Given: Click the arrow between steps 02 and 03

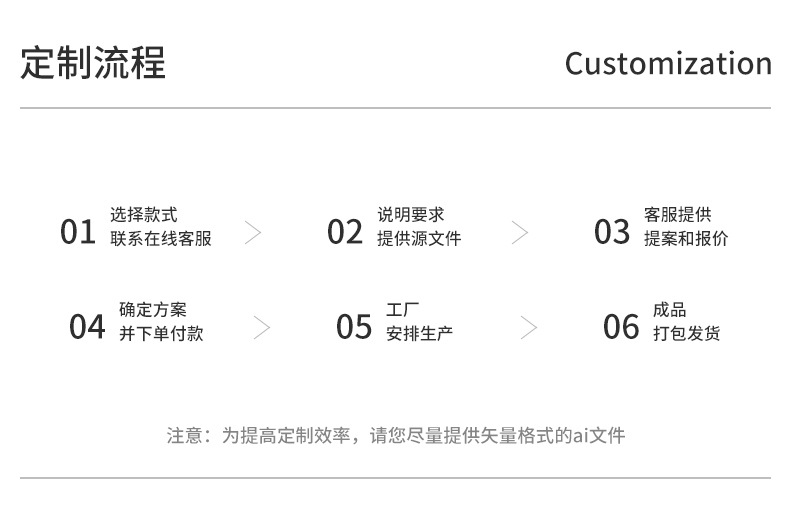Looking at the screenshot, I should pyautogui.click(x=520, y=232).
